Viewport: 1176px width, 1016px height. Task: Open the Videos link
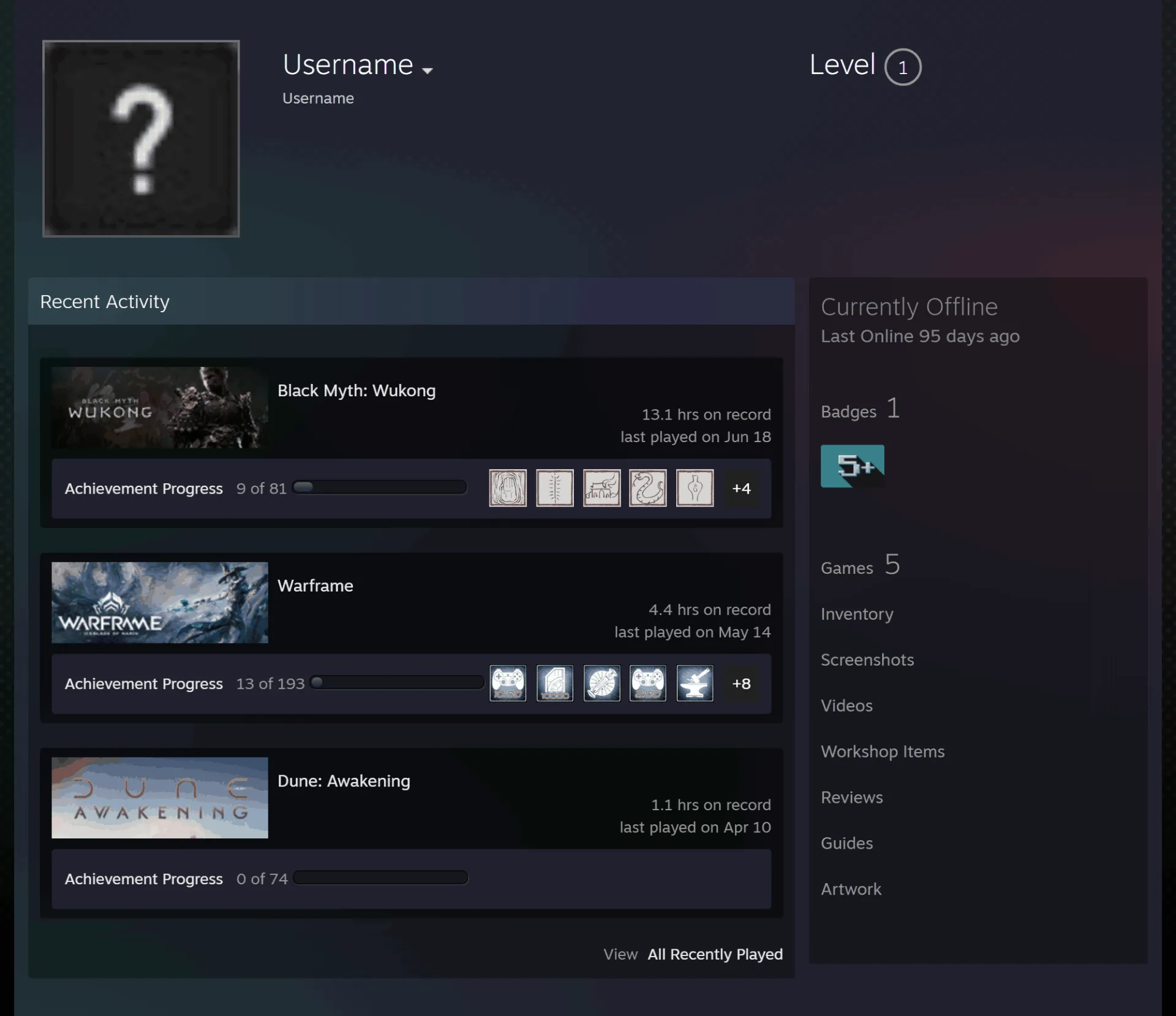tap(846, 706)
